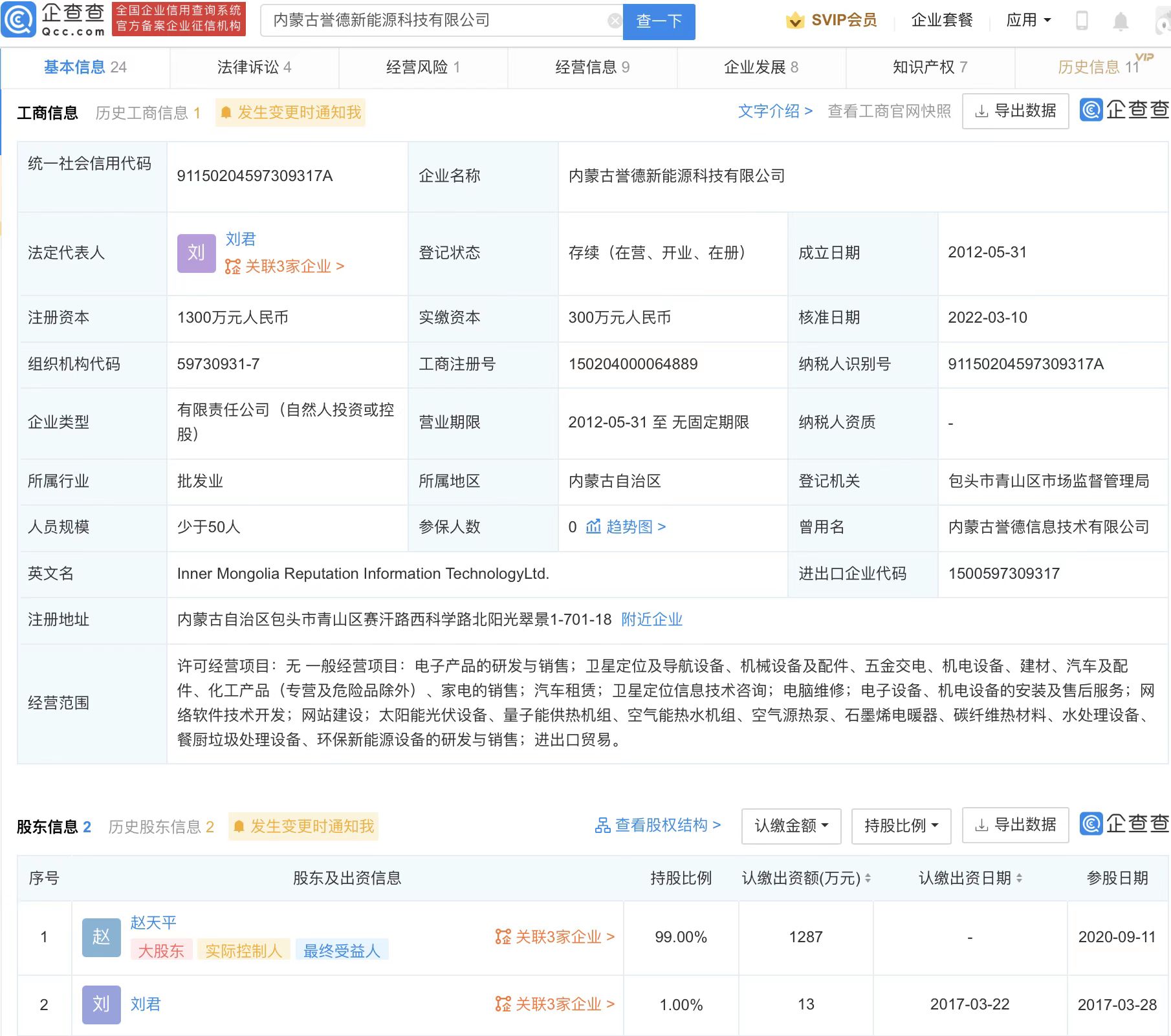
Task: Click the purple 刘 avatar for legal representative
Action: point(197,253)
